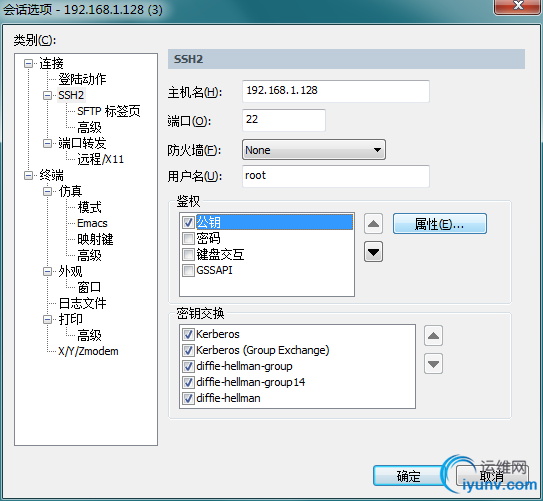543x501 pixels.
Task: Select the Kerberos row text
Action: [218, 334]
